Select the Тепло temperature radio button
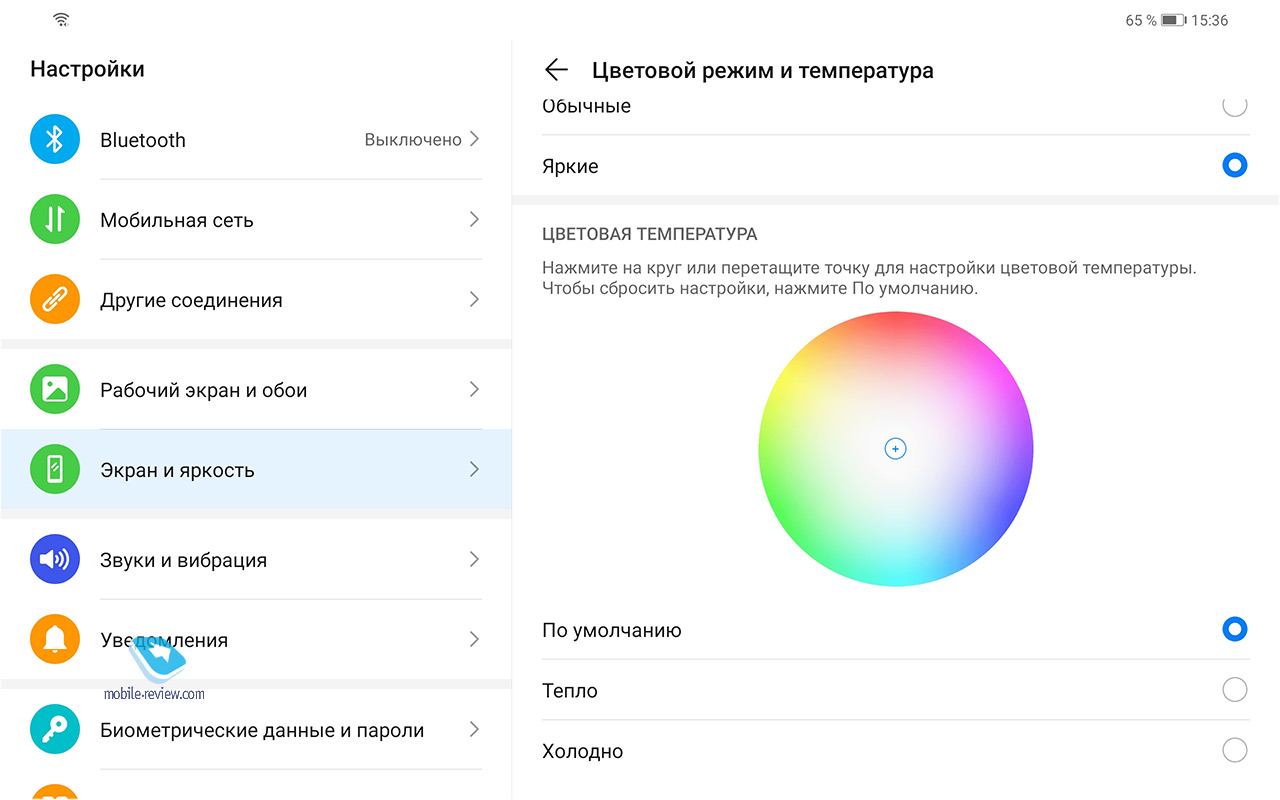 (x=1235, y=690)
